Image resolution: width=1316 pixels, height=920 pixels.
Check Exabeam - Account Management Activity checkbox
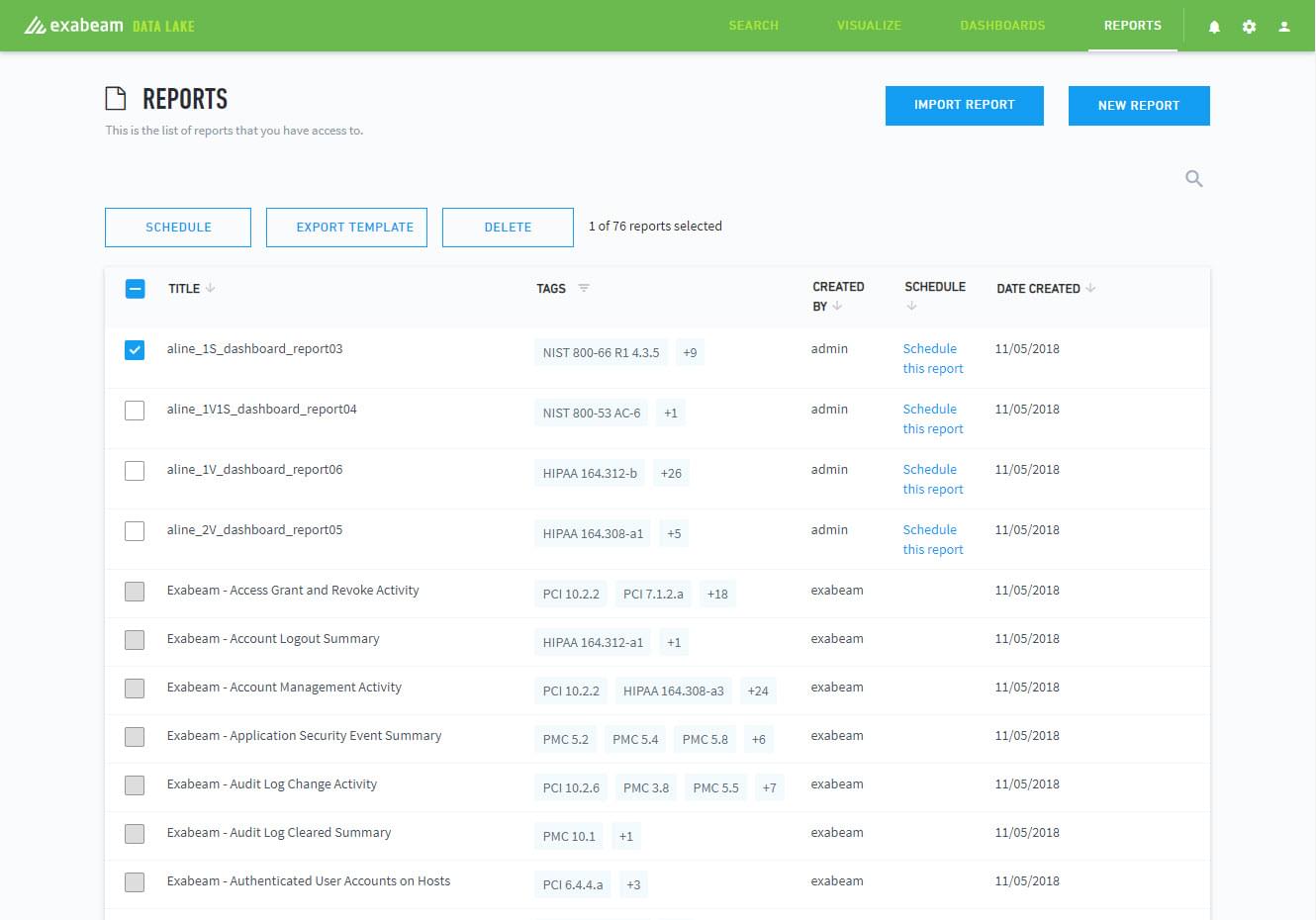click(x=135, y=689)
